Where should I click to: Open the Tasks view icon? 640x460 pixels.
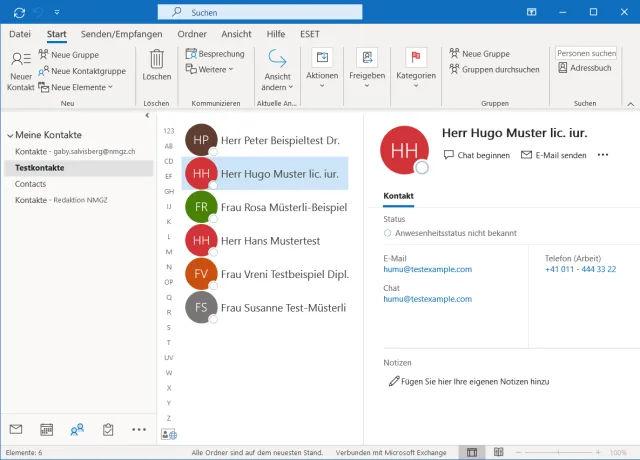[108, 429]
